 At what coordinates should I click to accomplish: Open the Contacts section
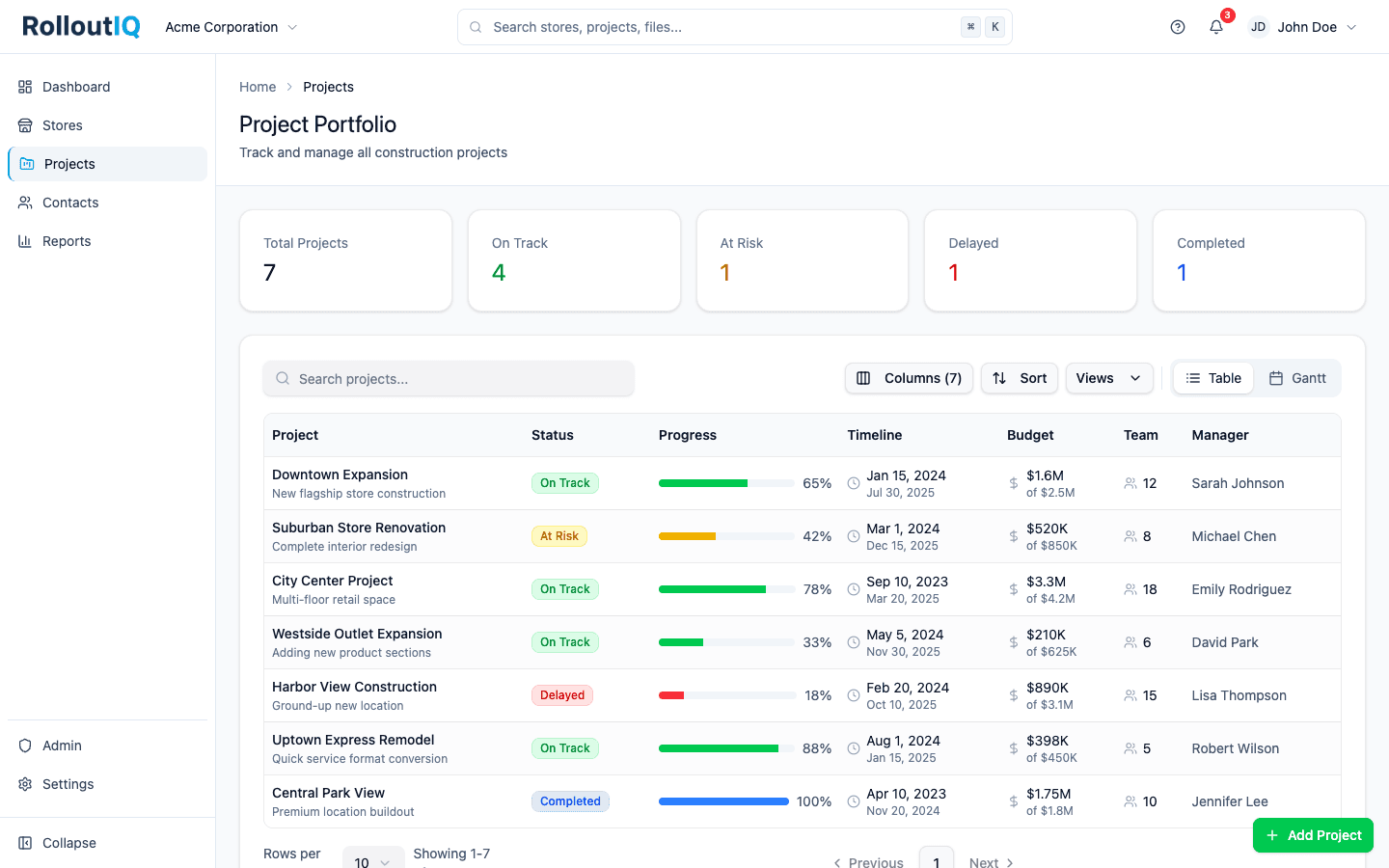point(69,203)
